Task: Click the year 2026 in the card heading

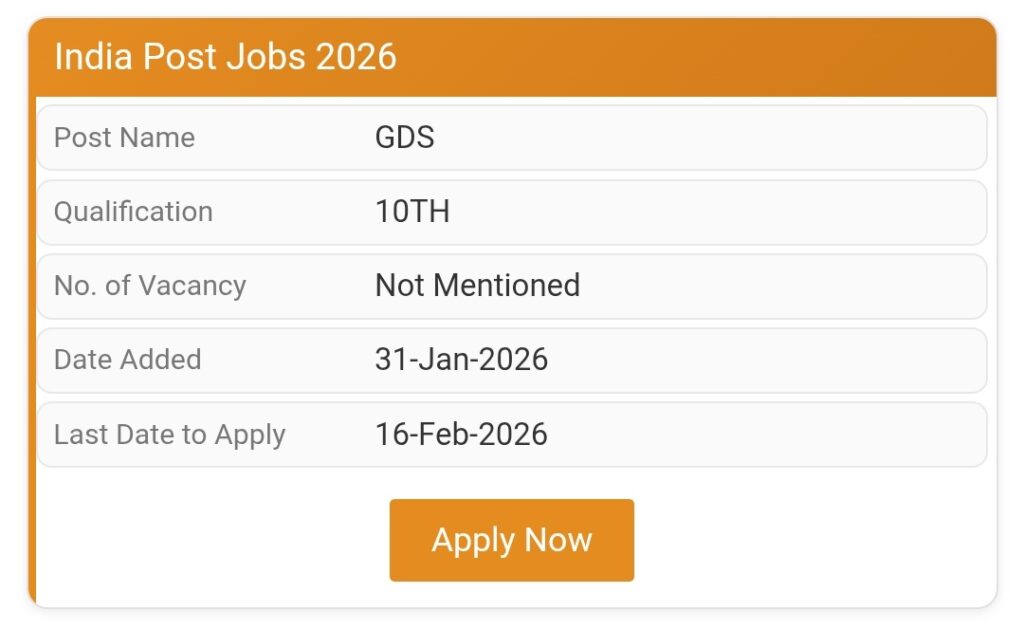Action: [x=356, y=56]
